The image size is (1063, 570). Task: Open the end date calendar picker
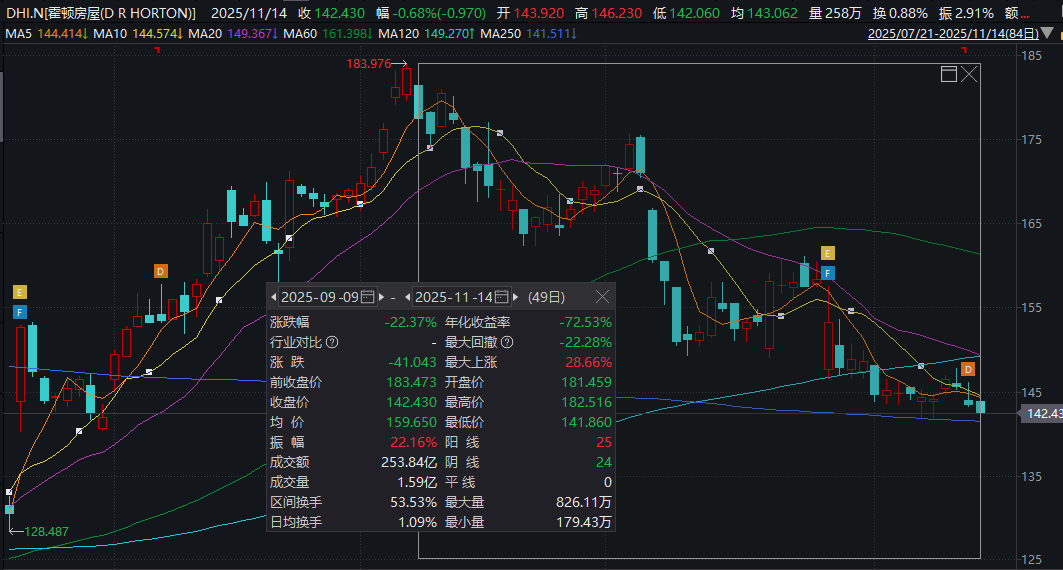(502, 297)
